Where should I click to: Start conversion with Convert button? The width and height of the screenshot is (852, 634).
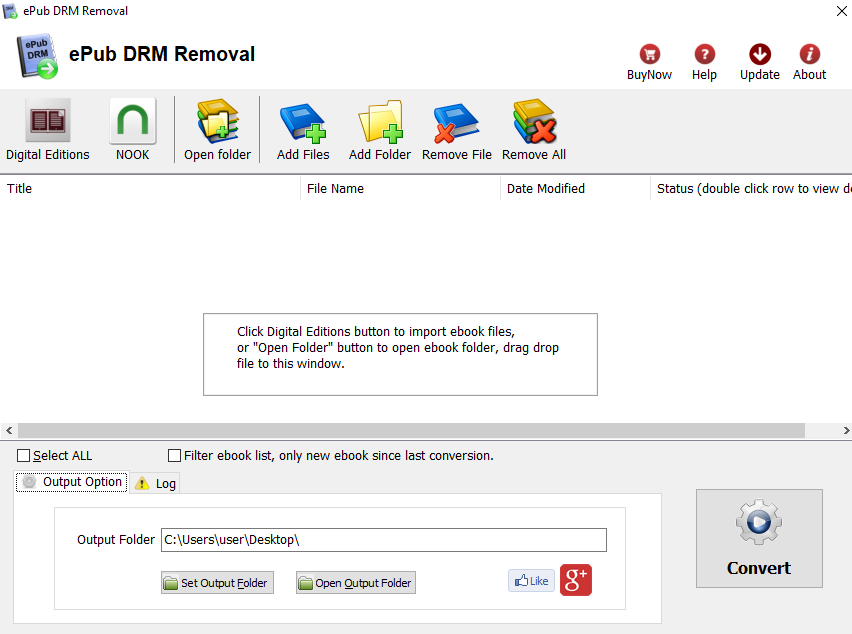point(759,538)
